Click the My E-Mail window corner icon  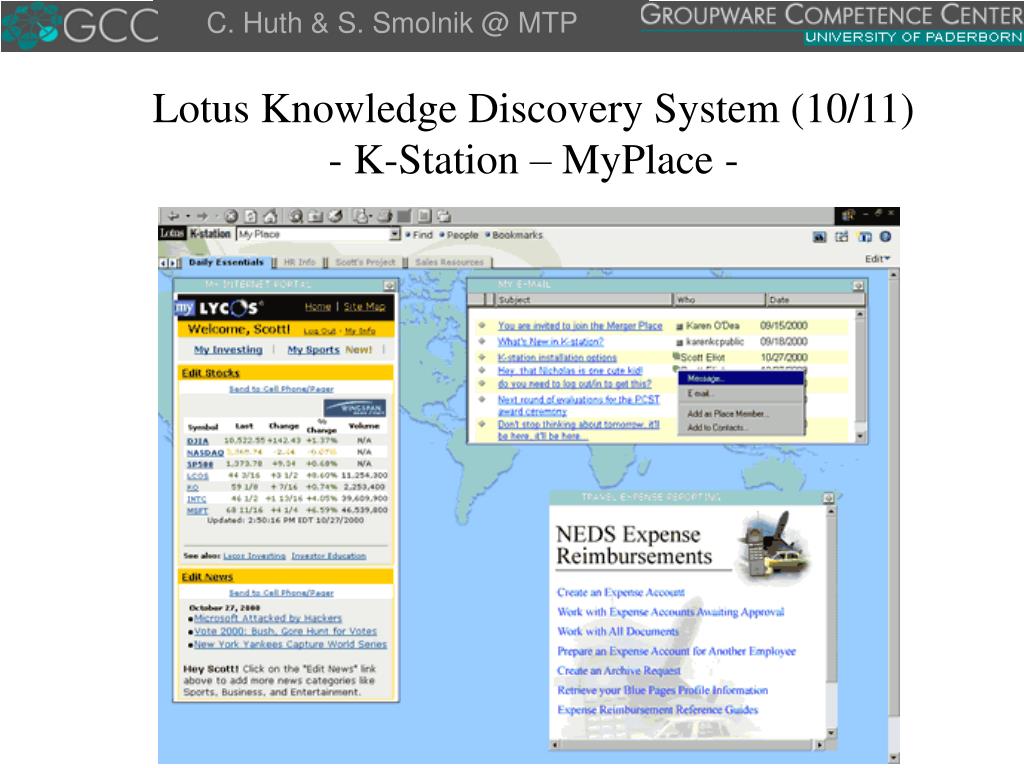[858, 285]
